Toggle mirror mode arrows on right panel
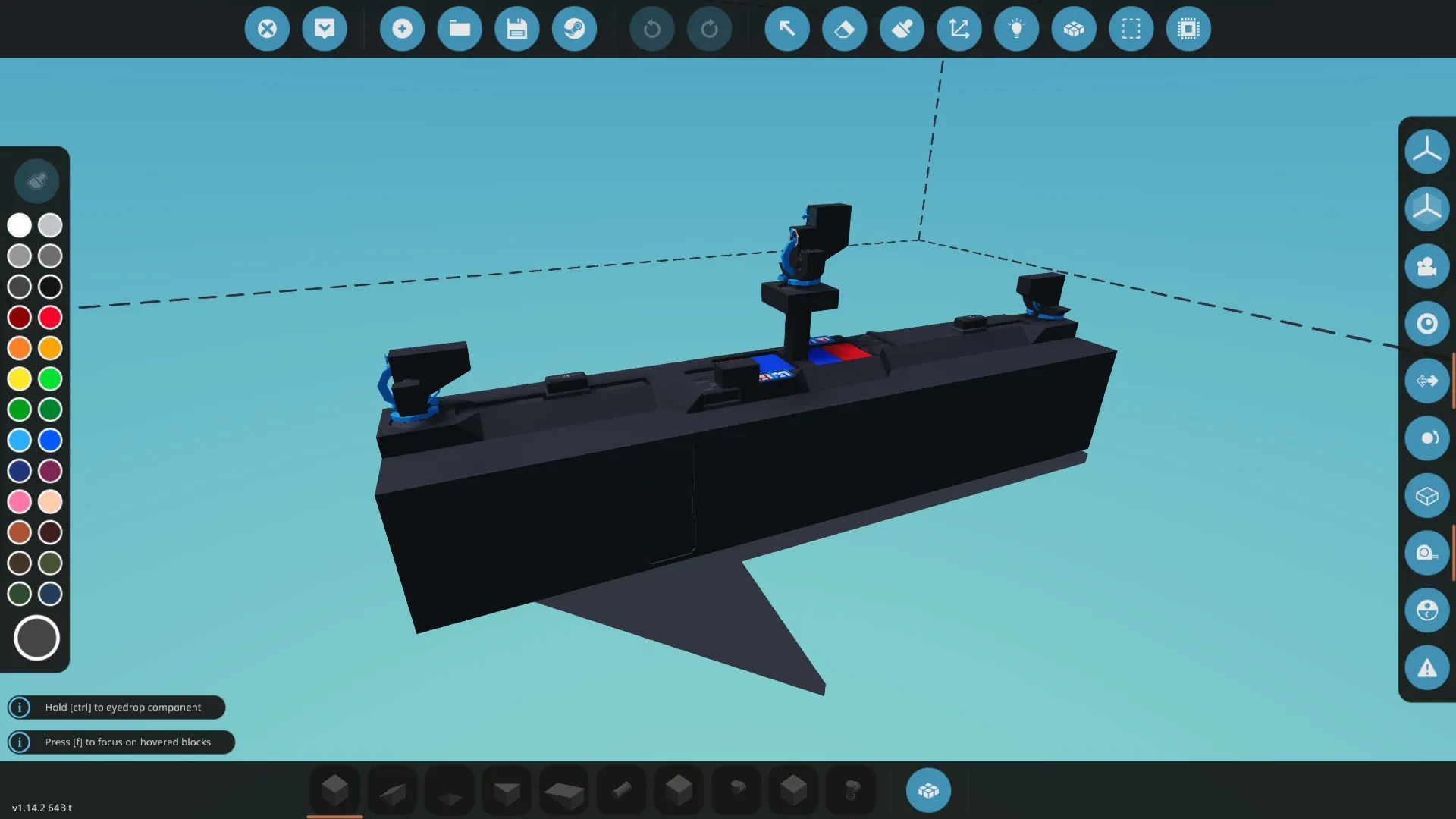The width and height of the screenshot is (1456, 819). pyautogui.click(x=1426, y=381)
